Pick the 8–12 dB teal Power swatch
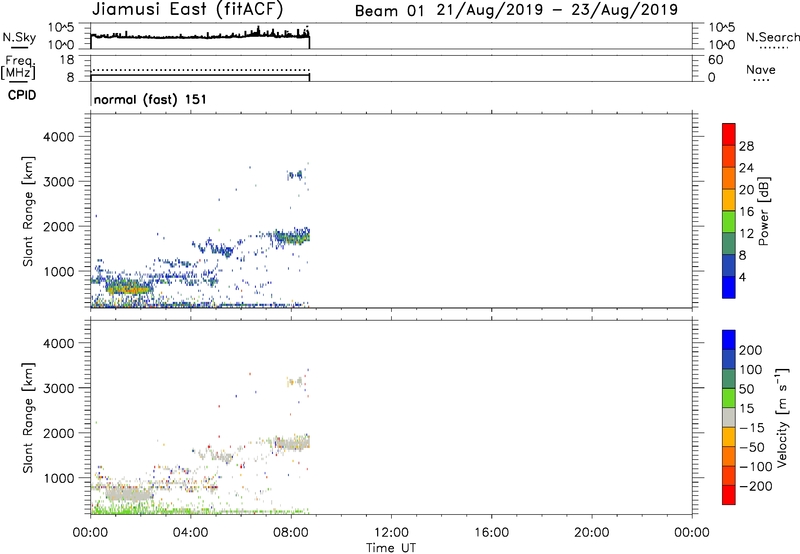Viewport: 800px width, 554px height. pyautogui.click(x=729, y=243)
